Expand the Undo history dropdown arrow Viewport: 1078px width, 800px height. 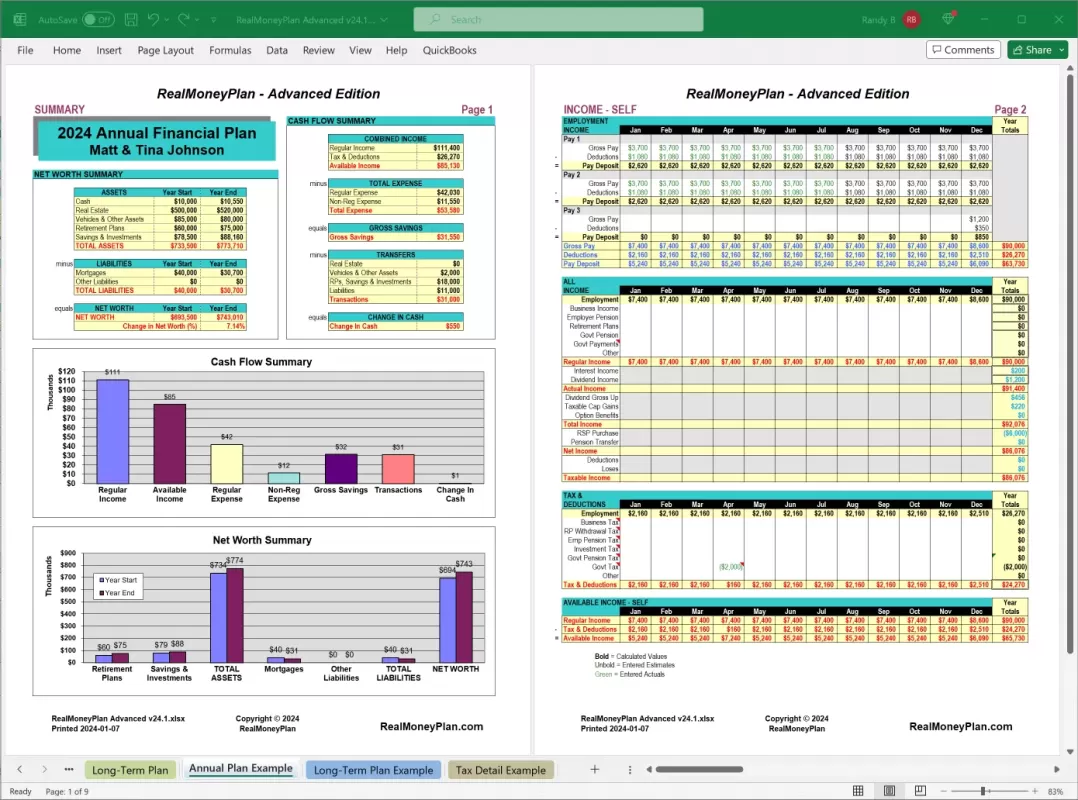tap(165, 19)
